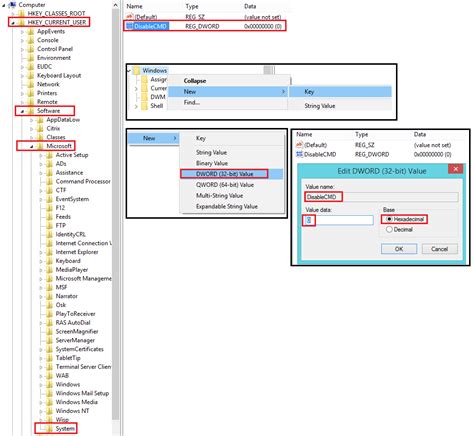Image resolution: width=474 pixels, height=436 pixels.
Task: Select the Hexadecimal base radio button
Action: pos(389,219)
